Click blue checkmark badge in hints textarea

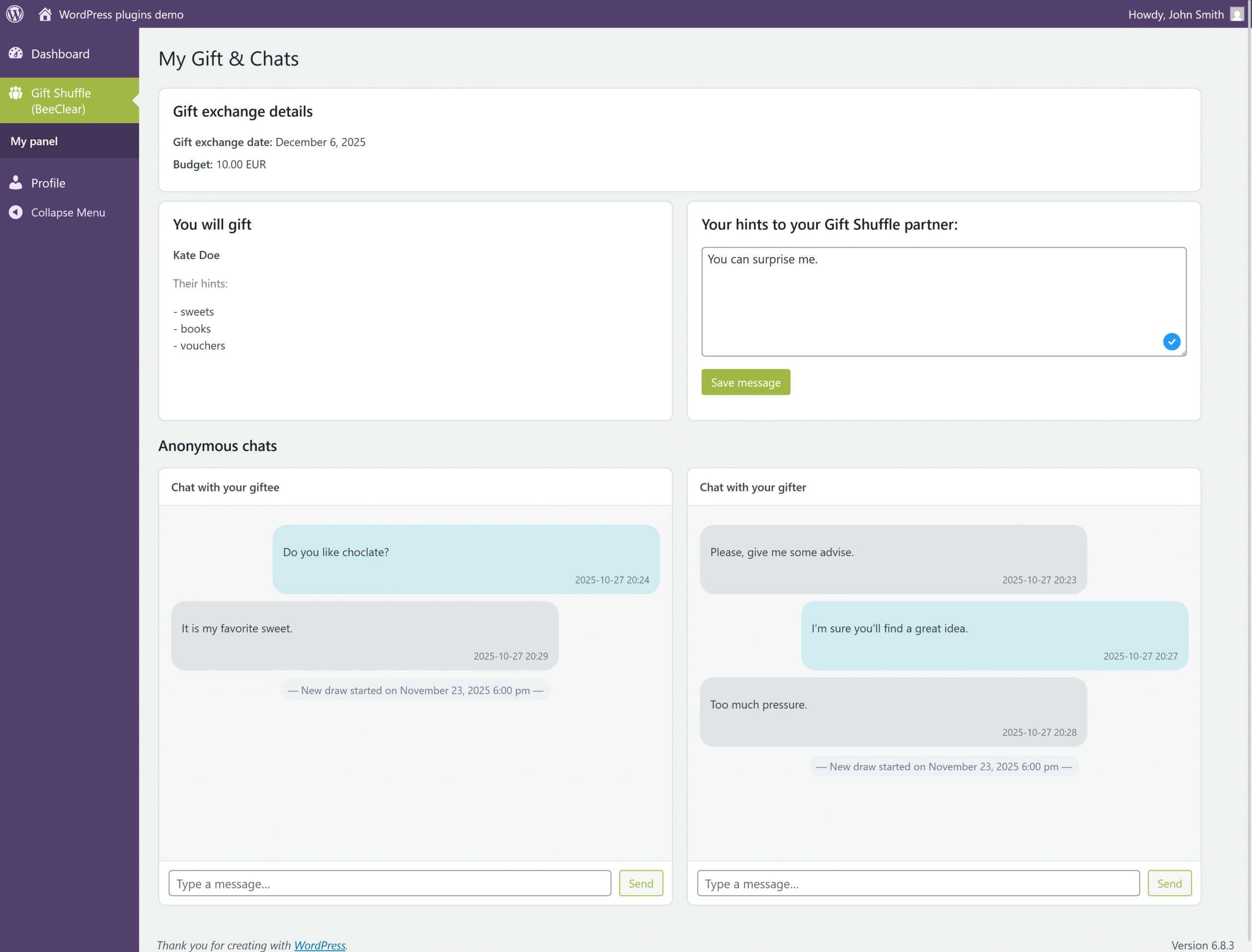[1171, 341]
